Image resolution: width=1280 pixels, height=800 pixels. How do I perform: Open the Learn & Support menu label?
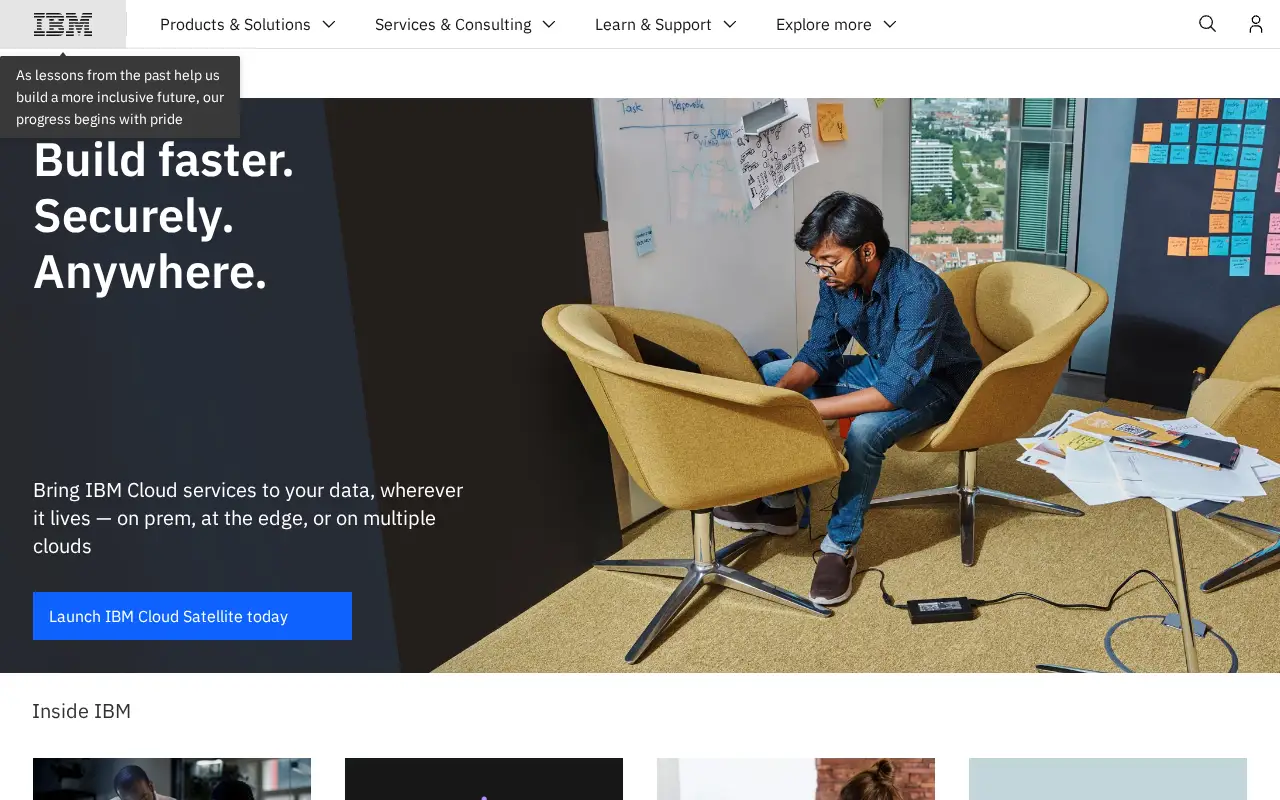[x=653, y=24]
